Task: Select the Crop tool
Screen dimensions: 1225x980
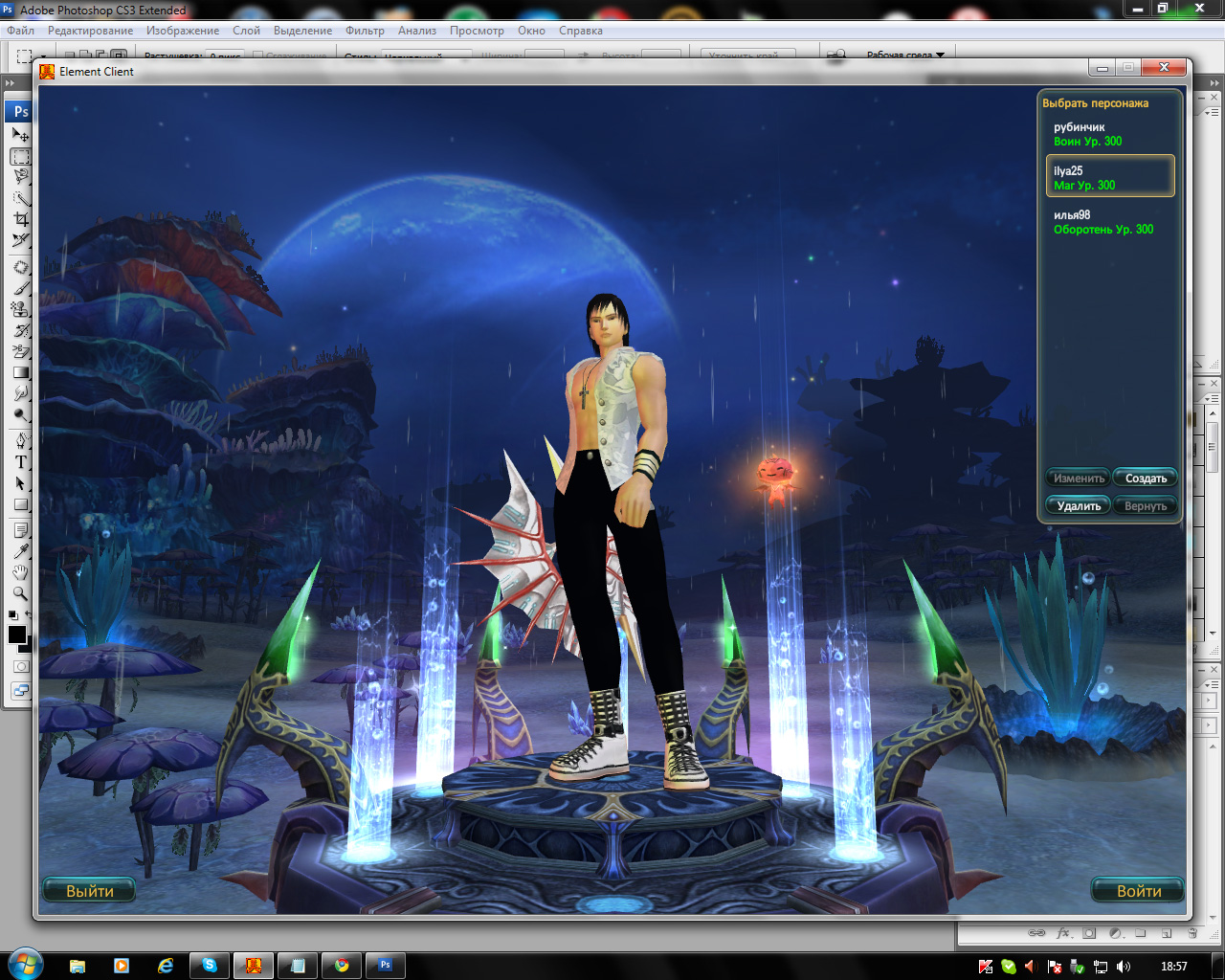Action: [20, 219]
